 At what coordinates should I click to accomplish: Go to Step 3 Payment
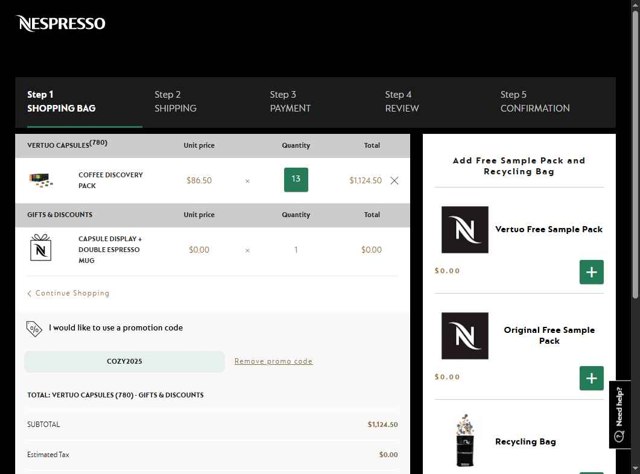[290, 101]
